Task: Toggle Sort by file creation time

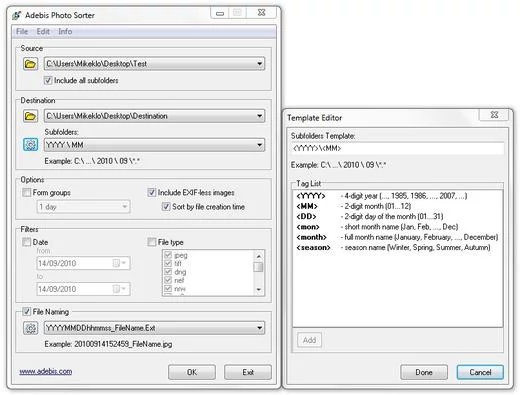Action: point(166,207)
